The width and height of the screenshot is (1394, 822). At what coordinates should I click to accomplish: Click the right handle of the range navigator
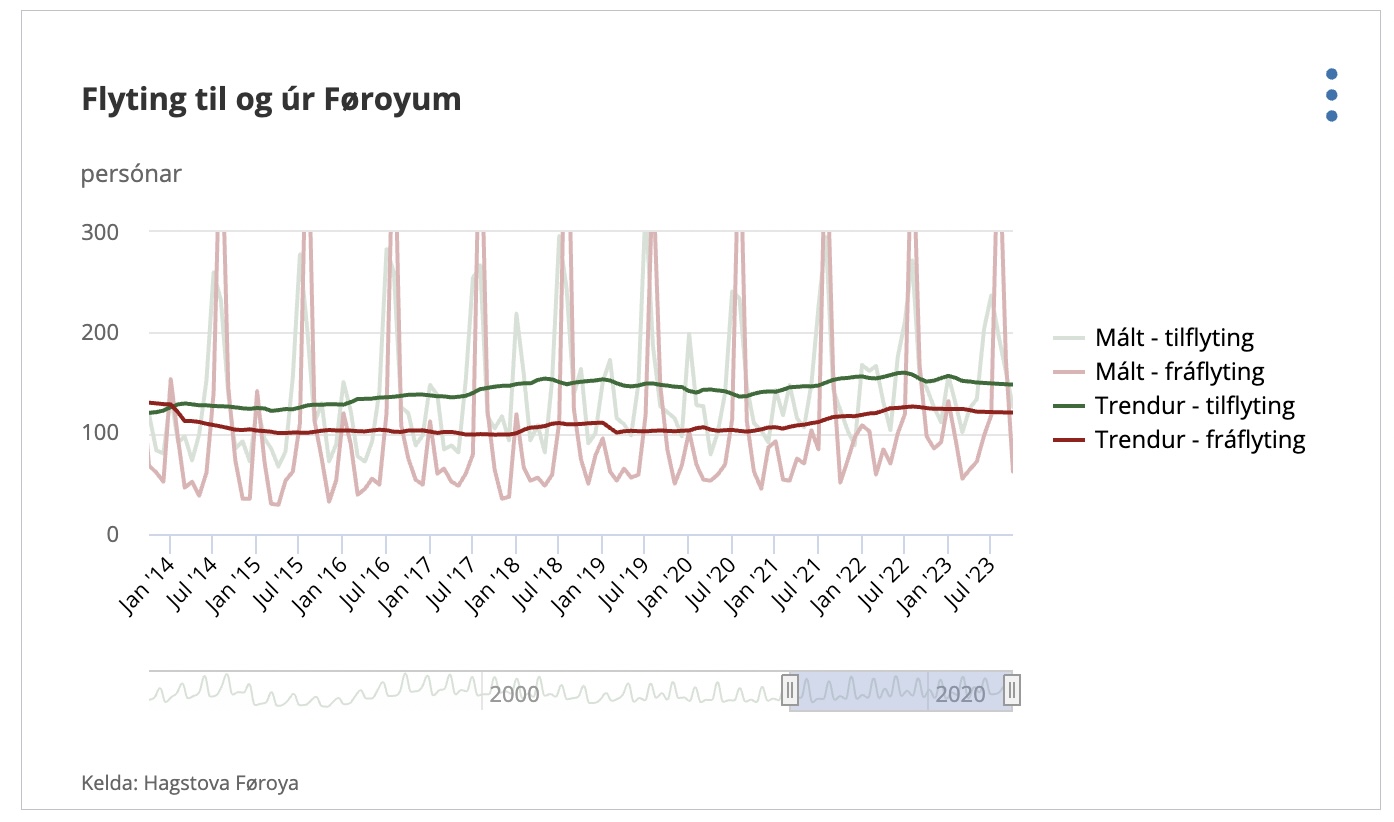(x=1012, y=690)
